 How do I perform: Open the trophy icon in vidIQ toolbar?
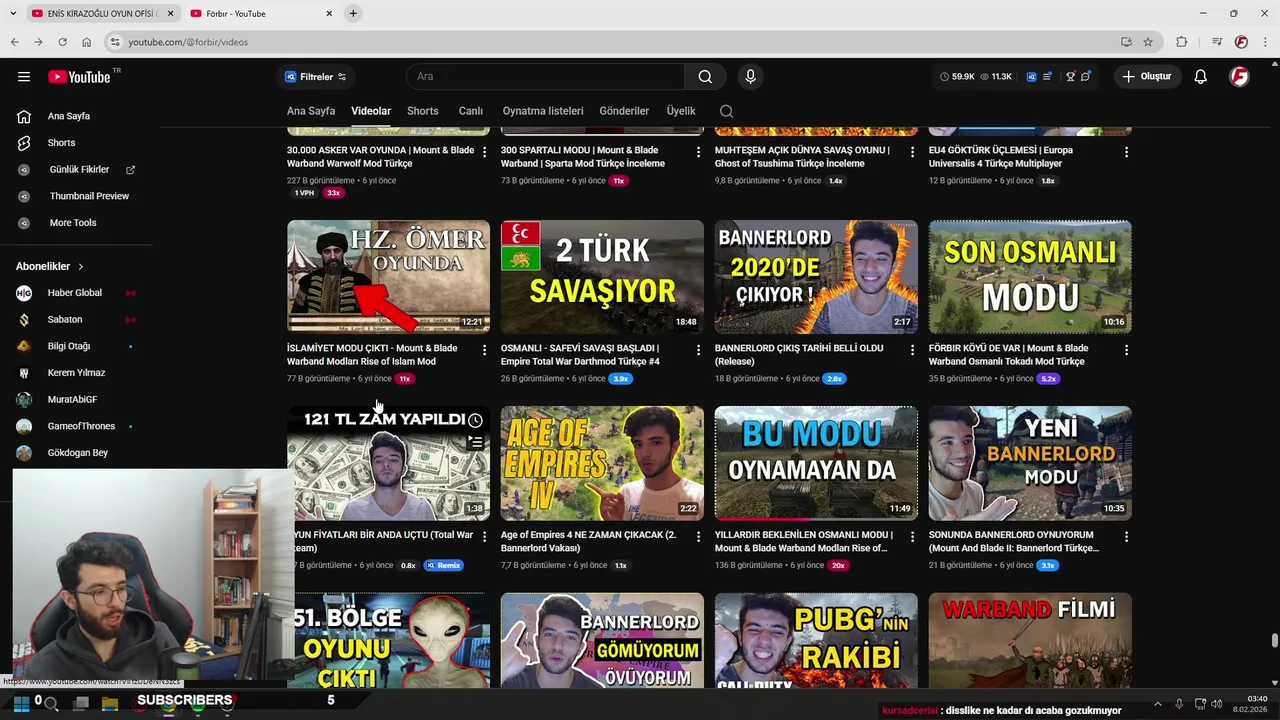[x=1070, y=77]
